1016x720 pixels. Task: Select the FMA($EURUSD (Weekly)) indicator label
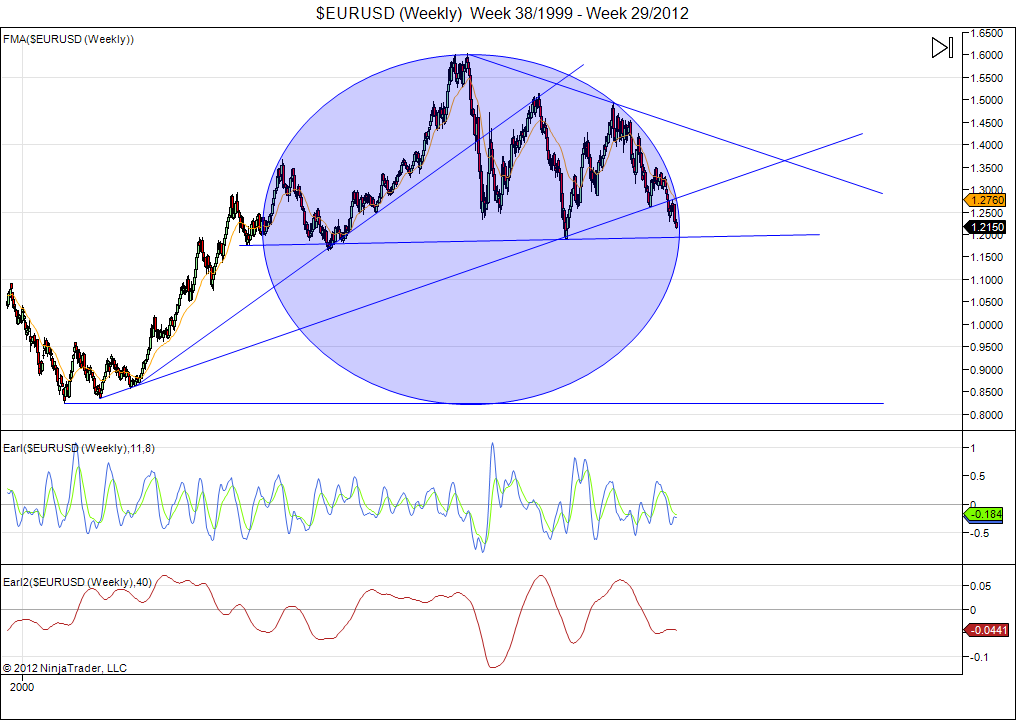pos(69,39)
